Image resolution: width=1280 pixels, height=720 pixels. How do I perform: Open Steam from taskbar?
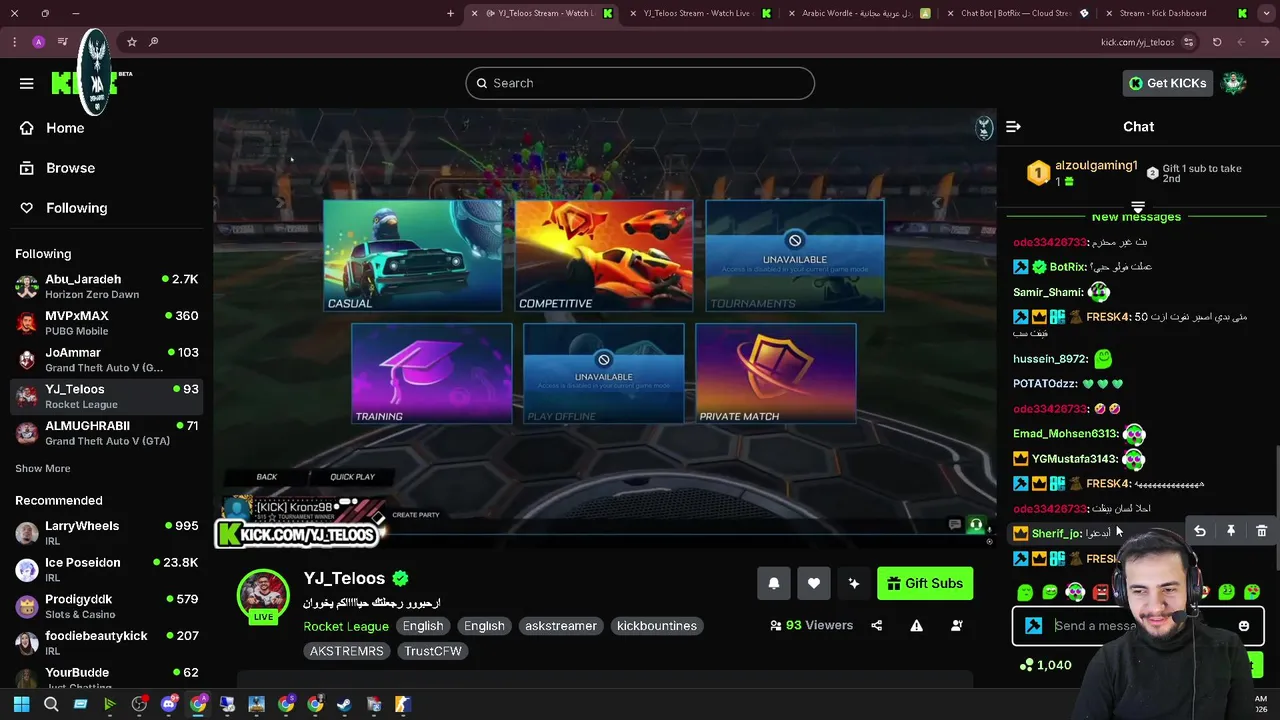(x=344, y=704)
